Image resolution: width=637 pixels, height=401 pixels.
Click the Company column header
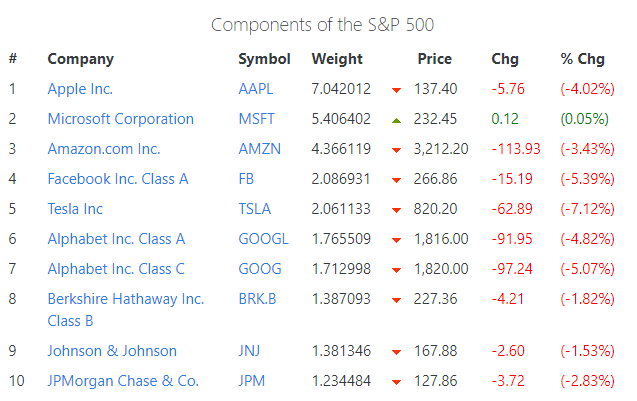(80, 59)
